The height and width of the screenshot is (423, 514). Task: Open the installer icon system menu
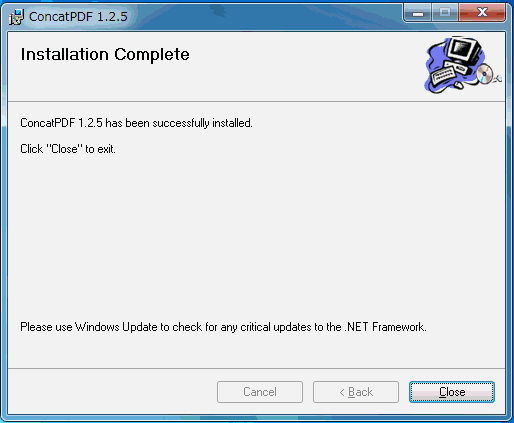pos(16,17)
